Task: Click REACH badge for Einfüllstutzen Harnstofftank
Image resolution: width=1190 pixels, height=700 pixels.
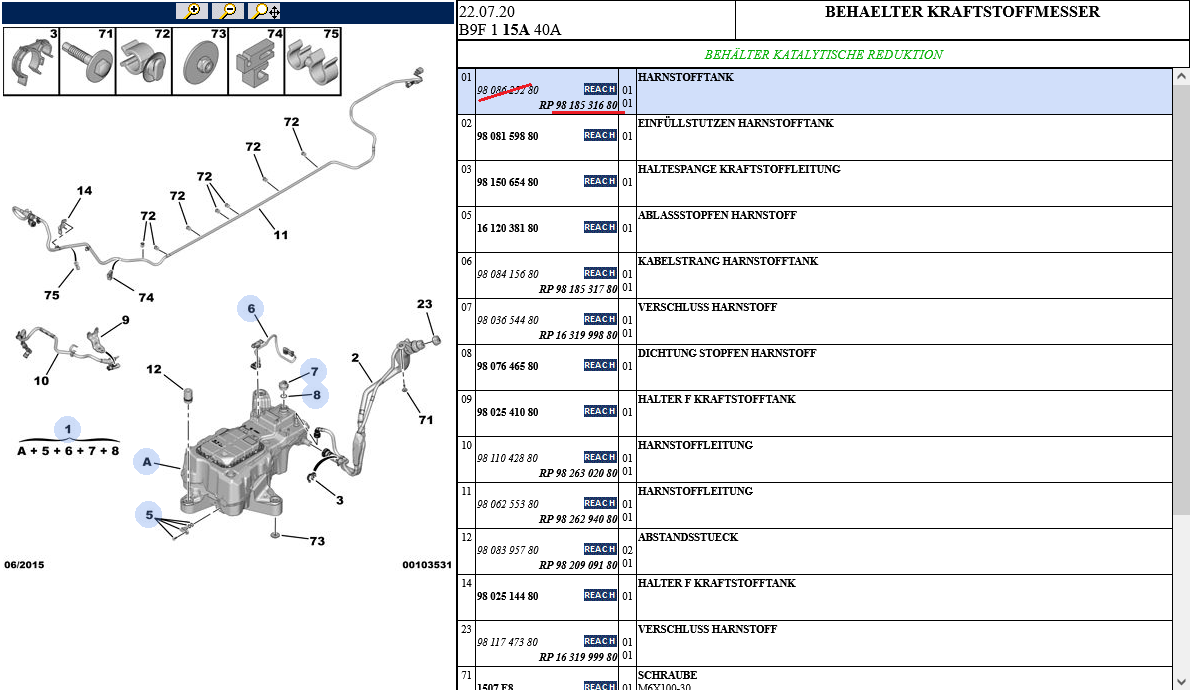Action: 600,135
